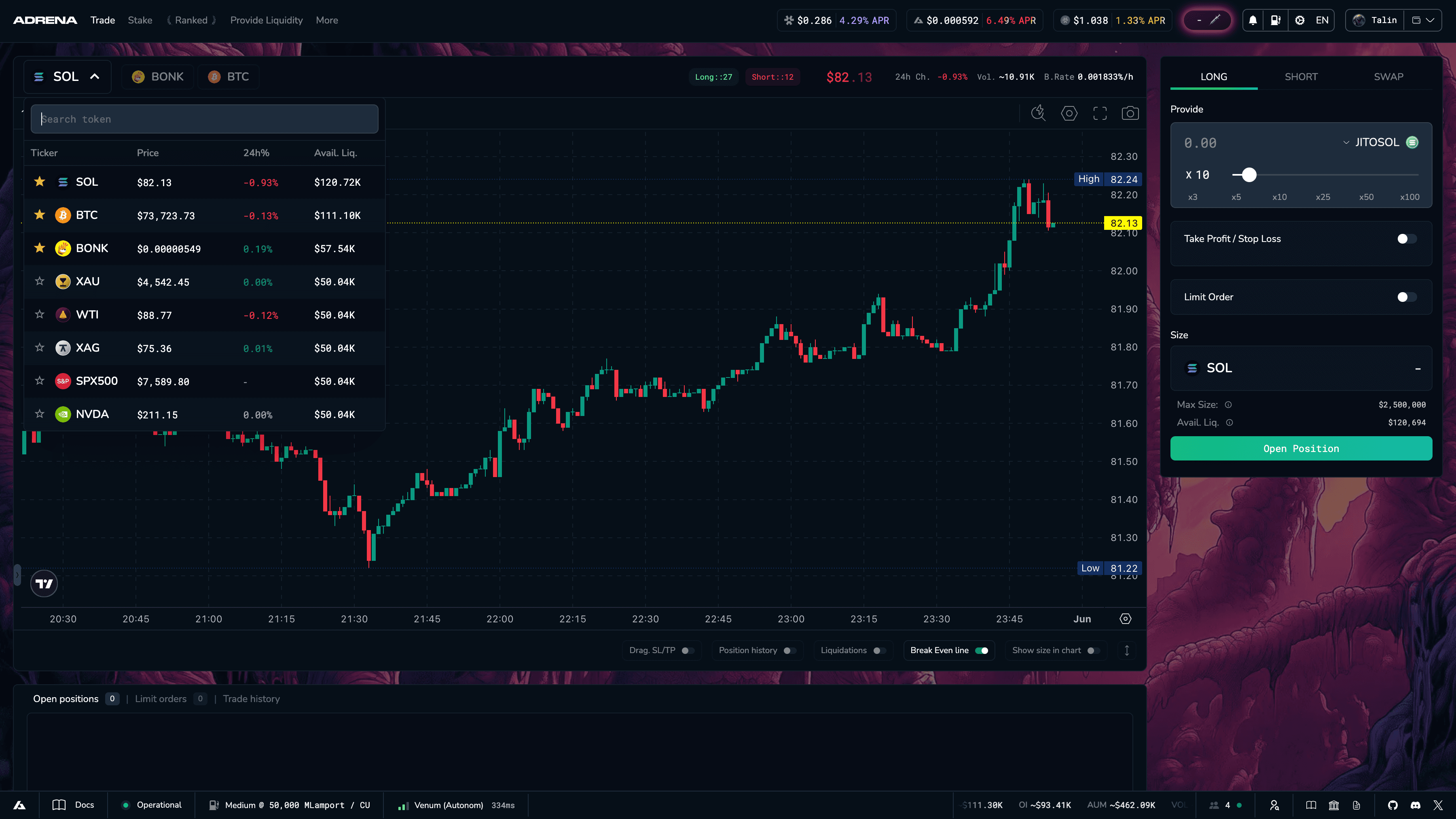Click the x100 mark on leverage slider
1456x819 pixels.
click(x=1409, y=197)
